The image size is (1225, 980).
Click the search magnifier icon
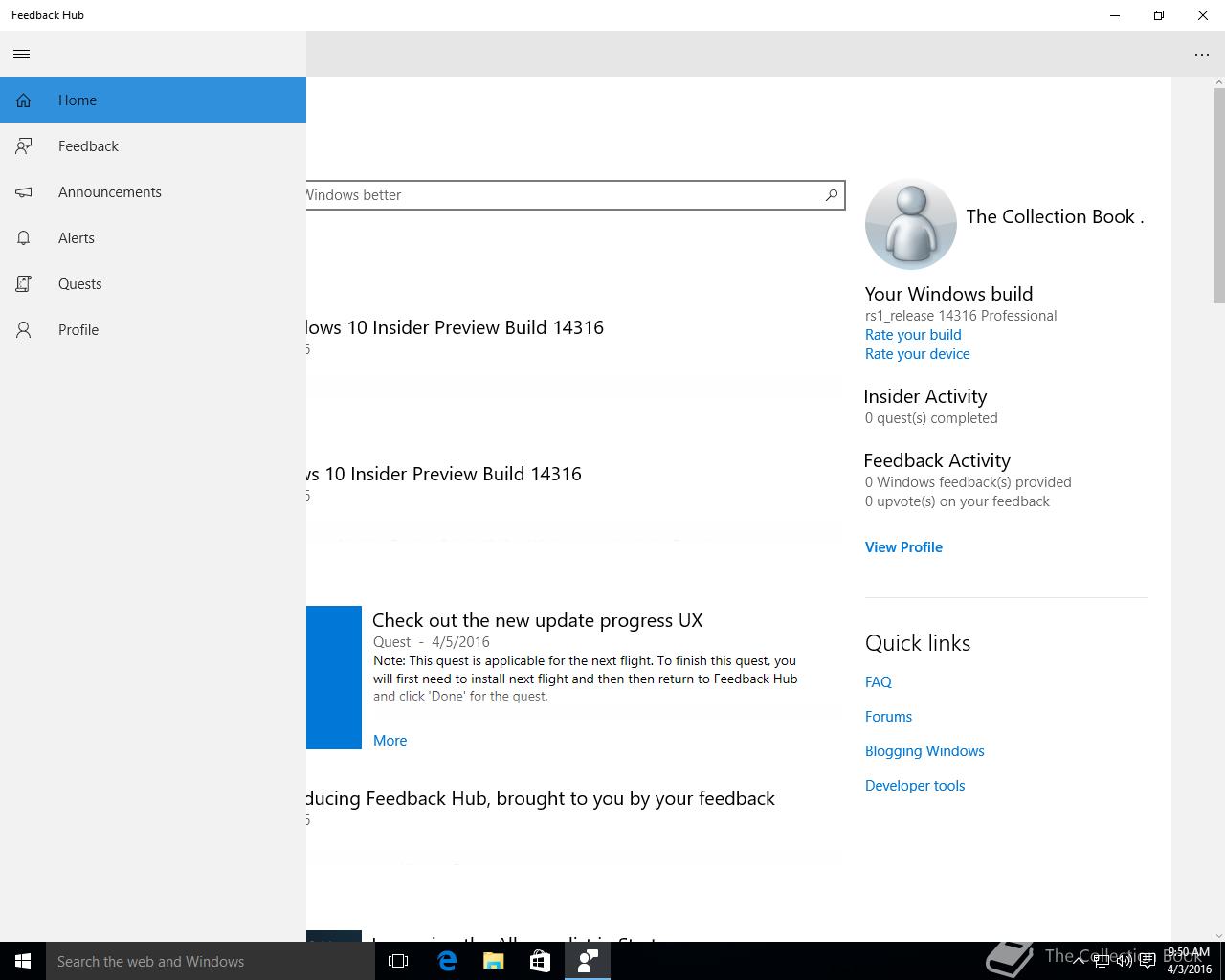point(832,195)
